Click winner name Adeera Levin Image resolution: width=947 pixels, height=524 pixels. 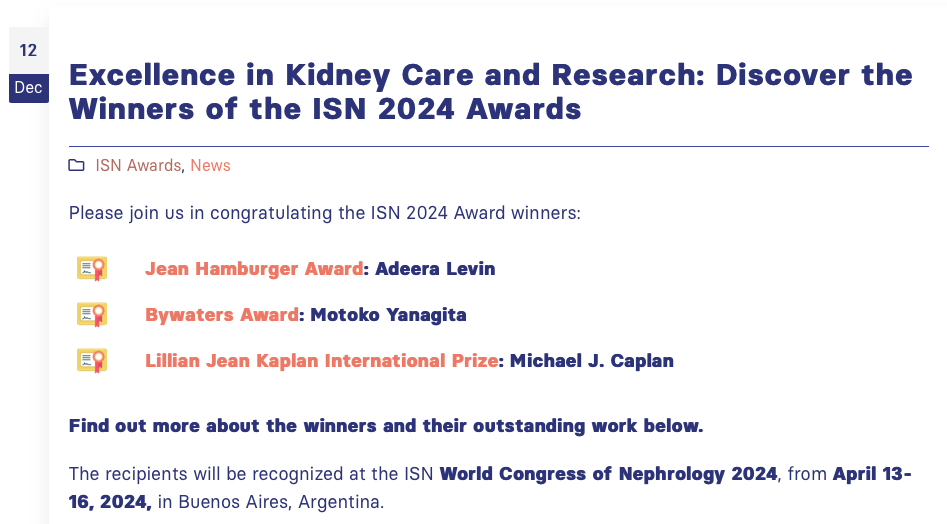(435, 269)
